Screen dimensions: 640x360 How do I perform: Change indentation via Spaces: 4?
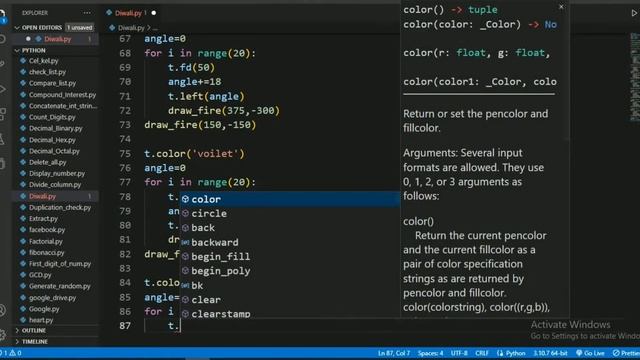click(430, 353)
